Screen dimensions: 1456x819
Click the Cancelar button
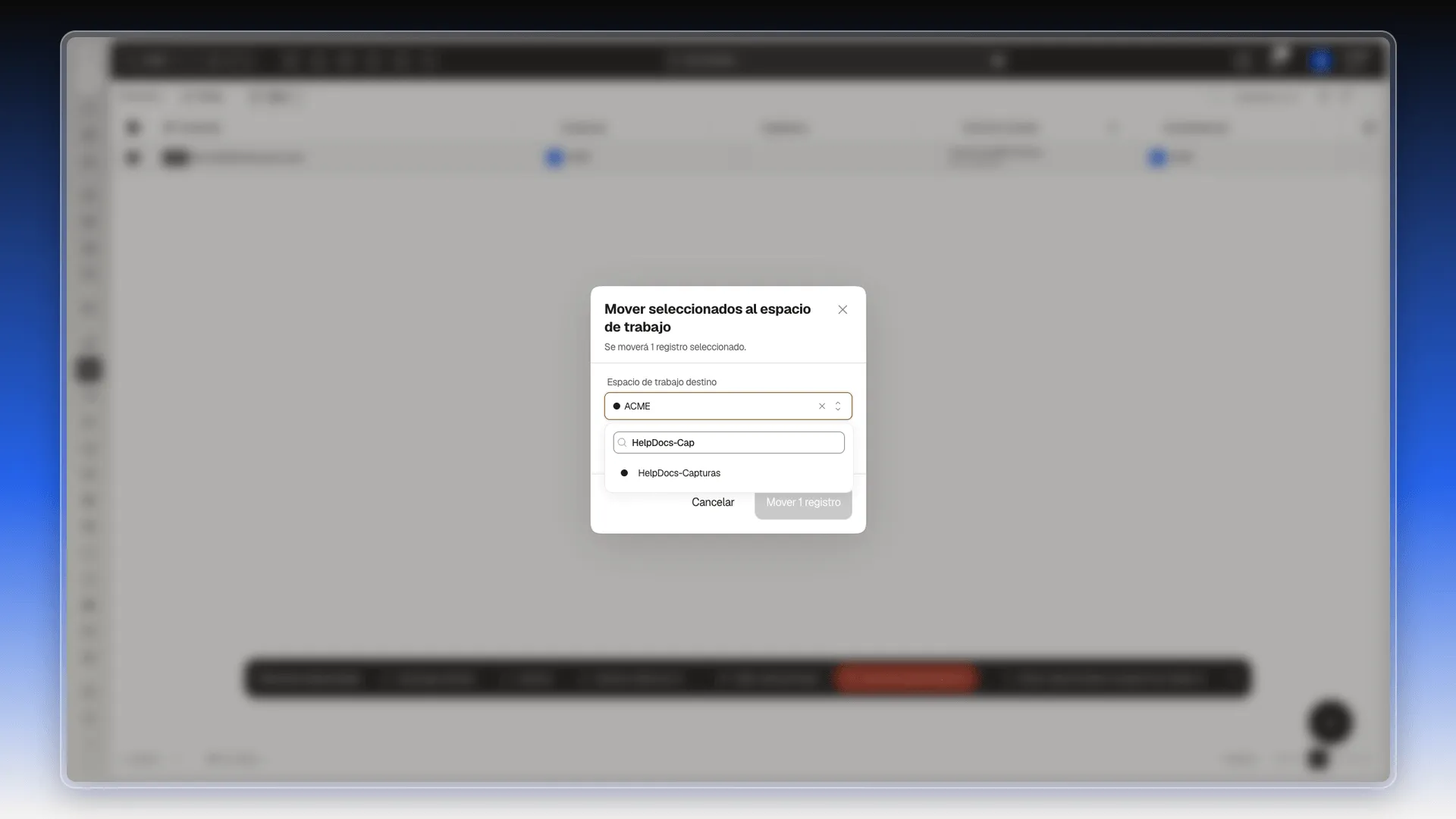pos(713,503)
